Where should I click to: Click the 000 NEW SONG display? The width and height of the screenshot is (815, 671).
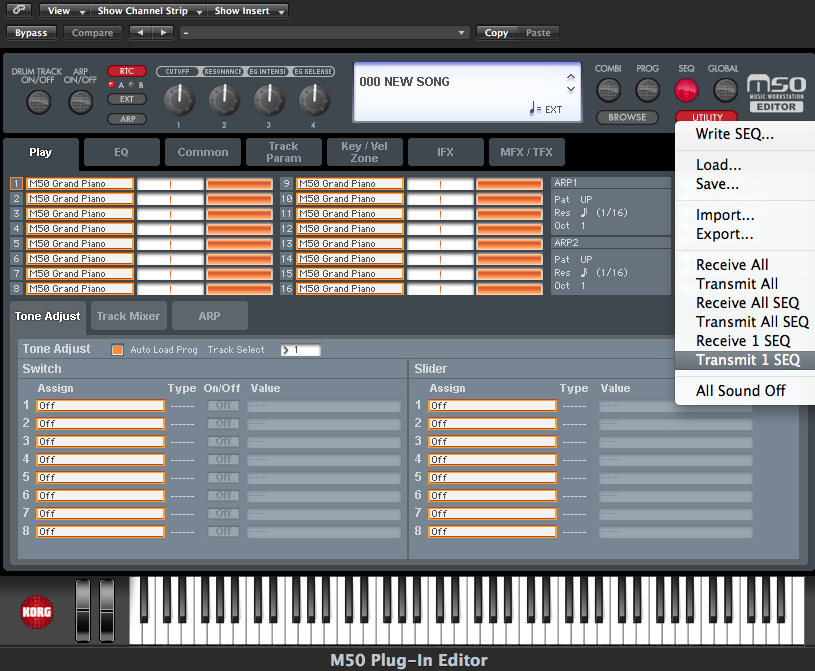(467, 93)
